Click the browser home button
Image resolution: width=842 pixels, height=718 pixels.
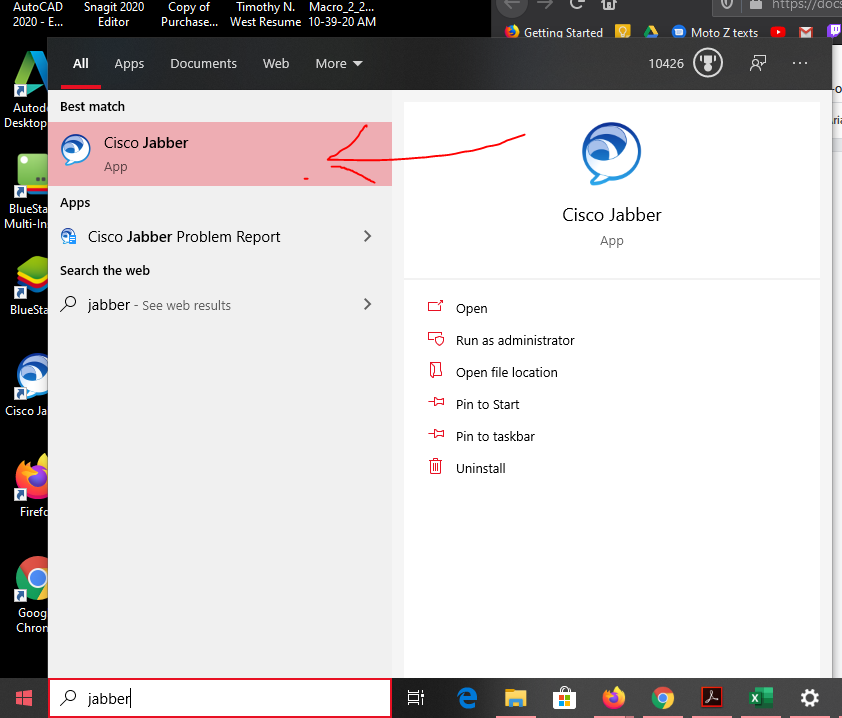click(x=608, y=5)
